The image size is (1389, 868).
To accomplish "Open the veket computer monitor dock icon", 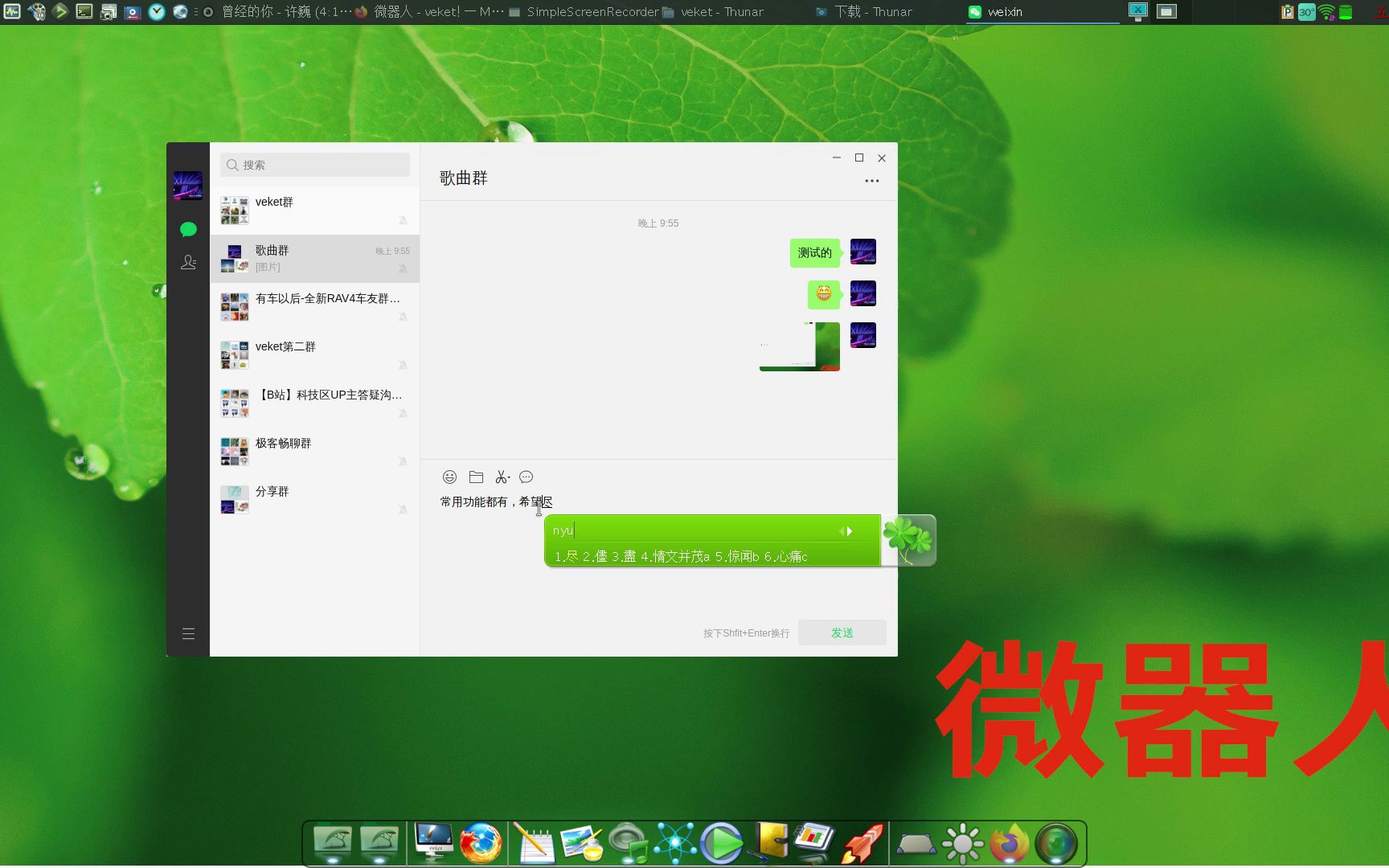I will coord(433,842).
